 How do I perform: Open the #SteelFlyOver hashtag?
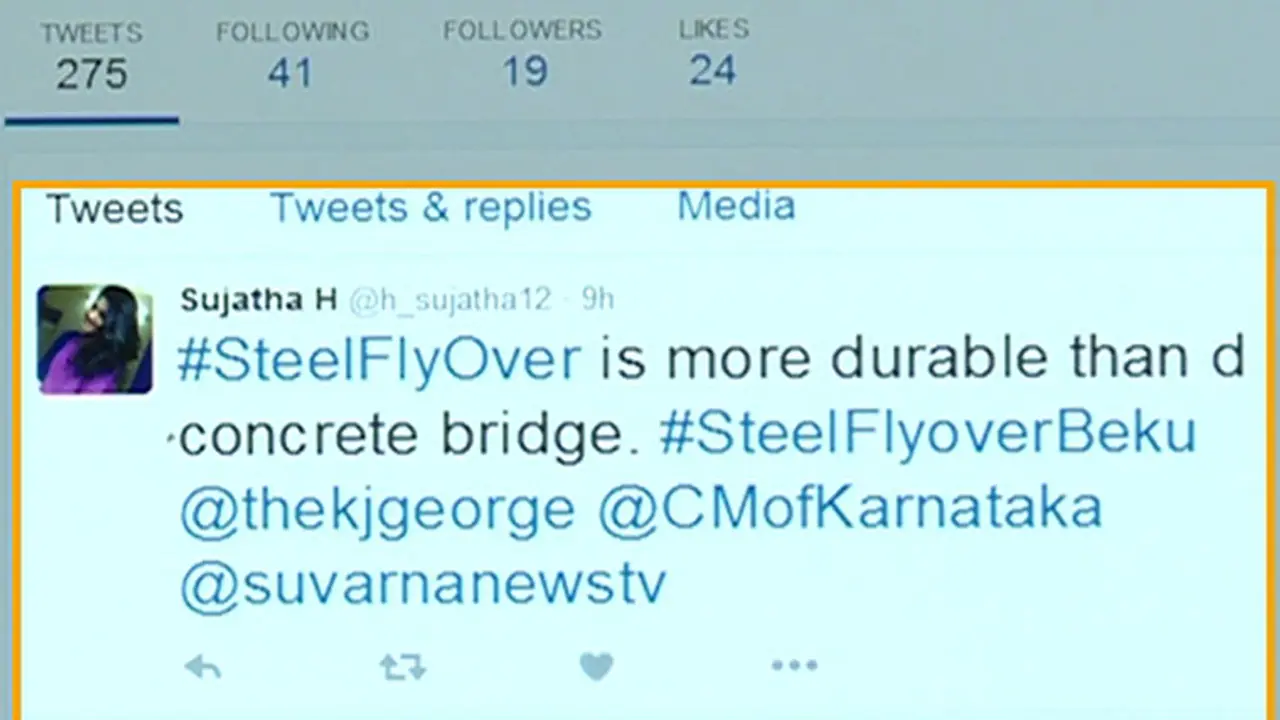click(379, 360)
